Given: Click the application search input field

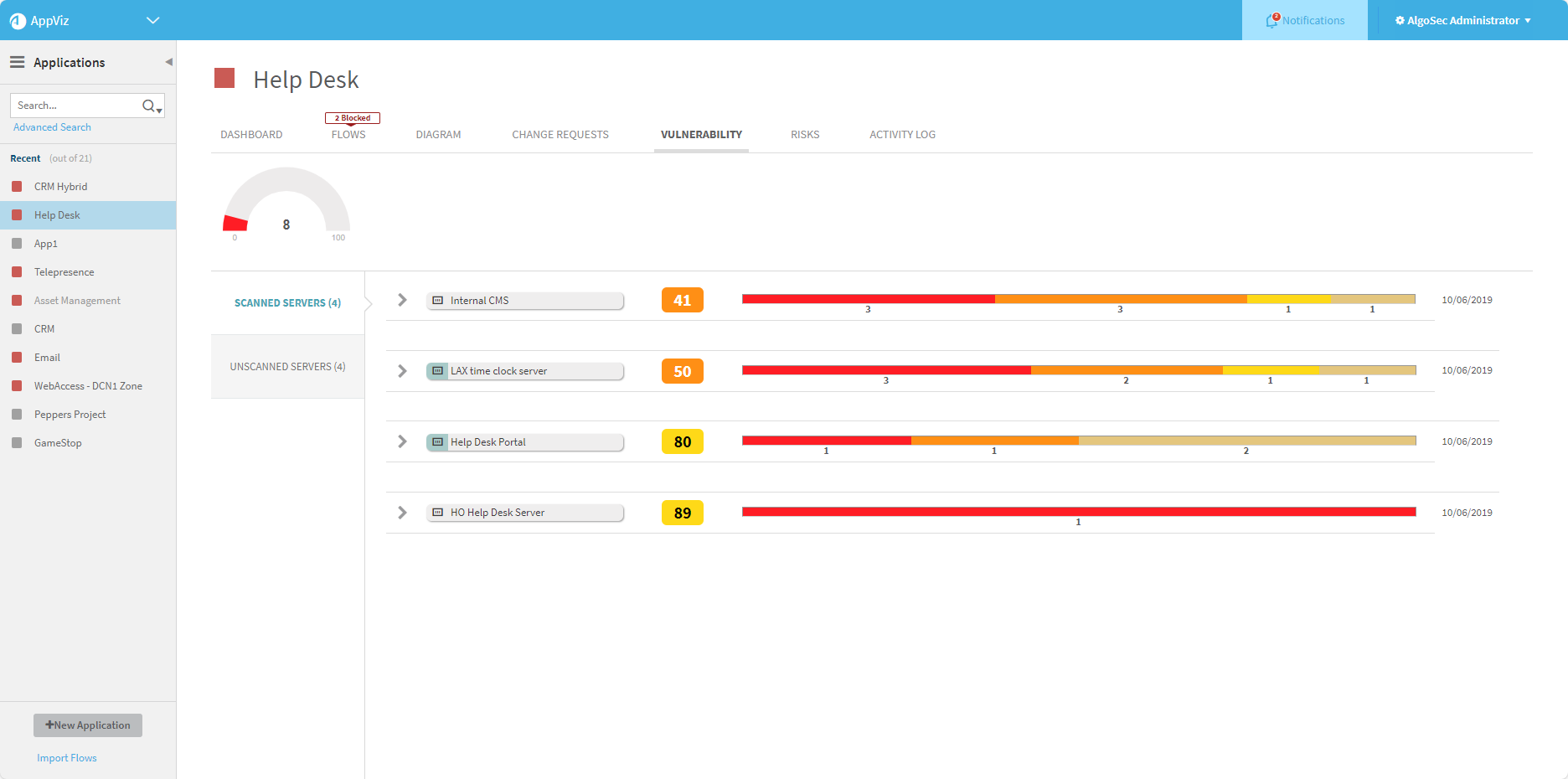Looking at the screenshot, I should tap(75, 106).
